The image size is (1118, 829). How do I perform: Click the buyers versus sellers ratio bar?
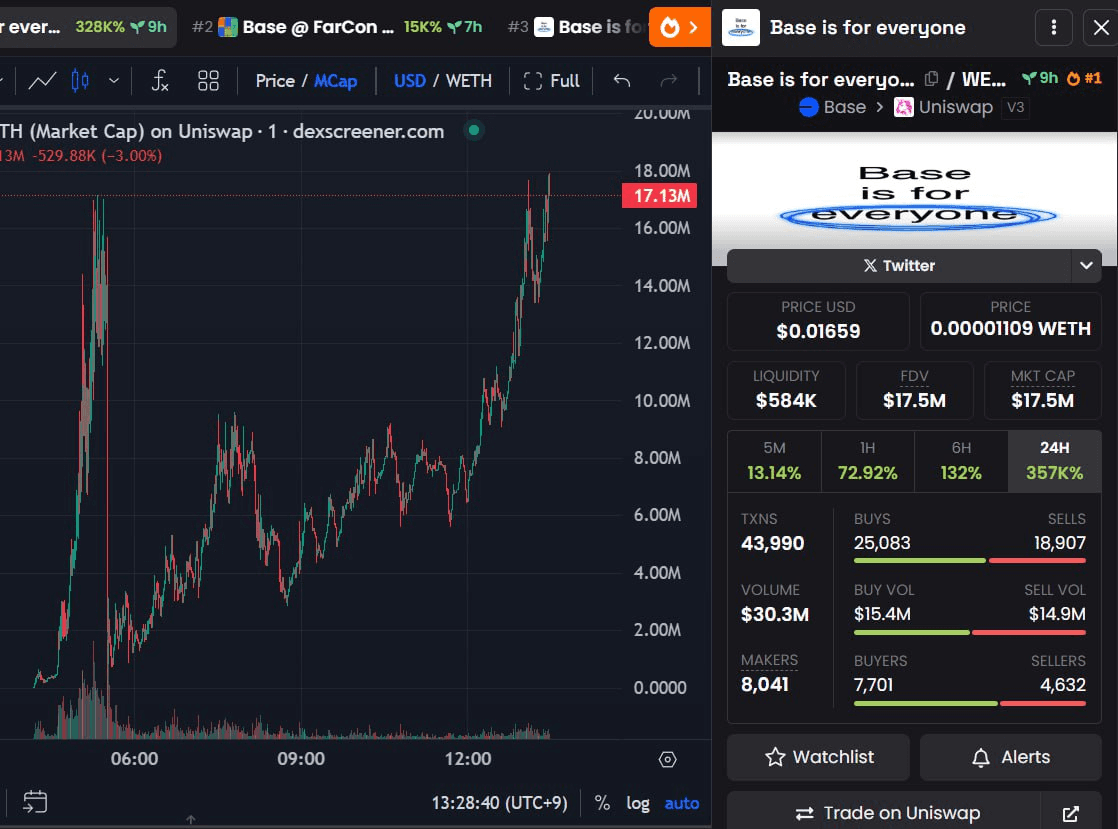tap(970, 704)
